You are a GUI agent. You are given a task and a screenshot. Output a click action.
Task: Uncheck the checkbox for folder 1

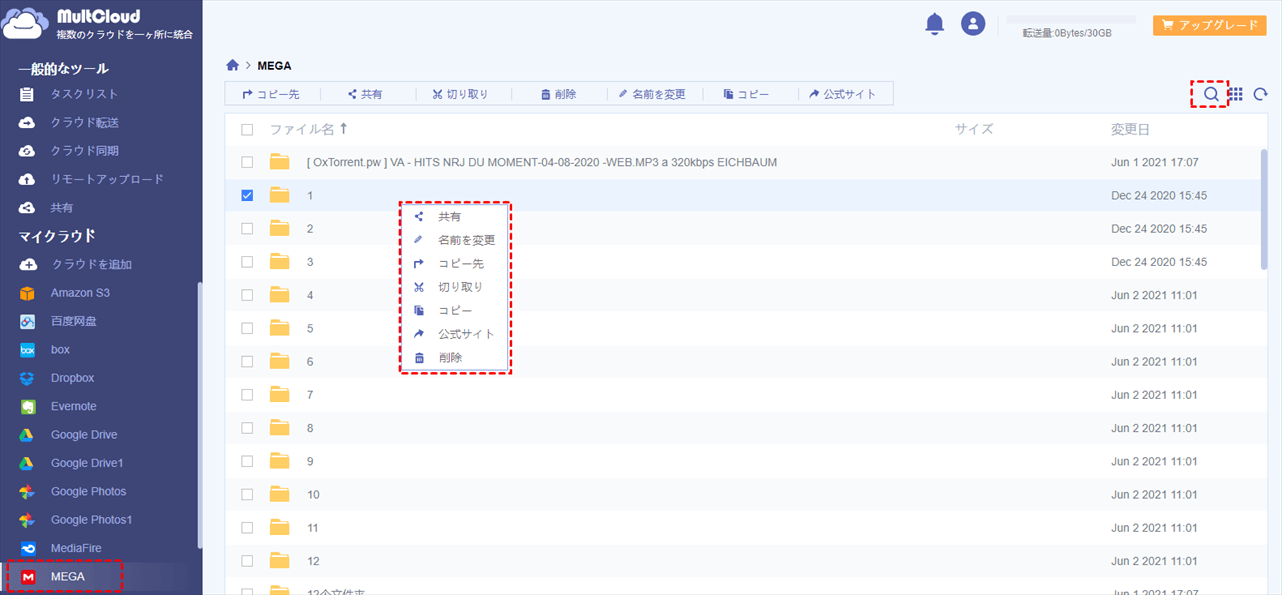[x=247, y=195]
